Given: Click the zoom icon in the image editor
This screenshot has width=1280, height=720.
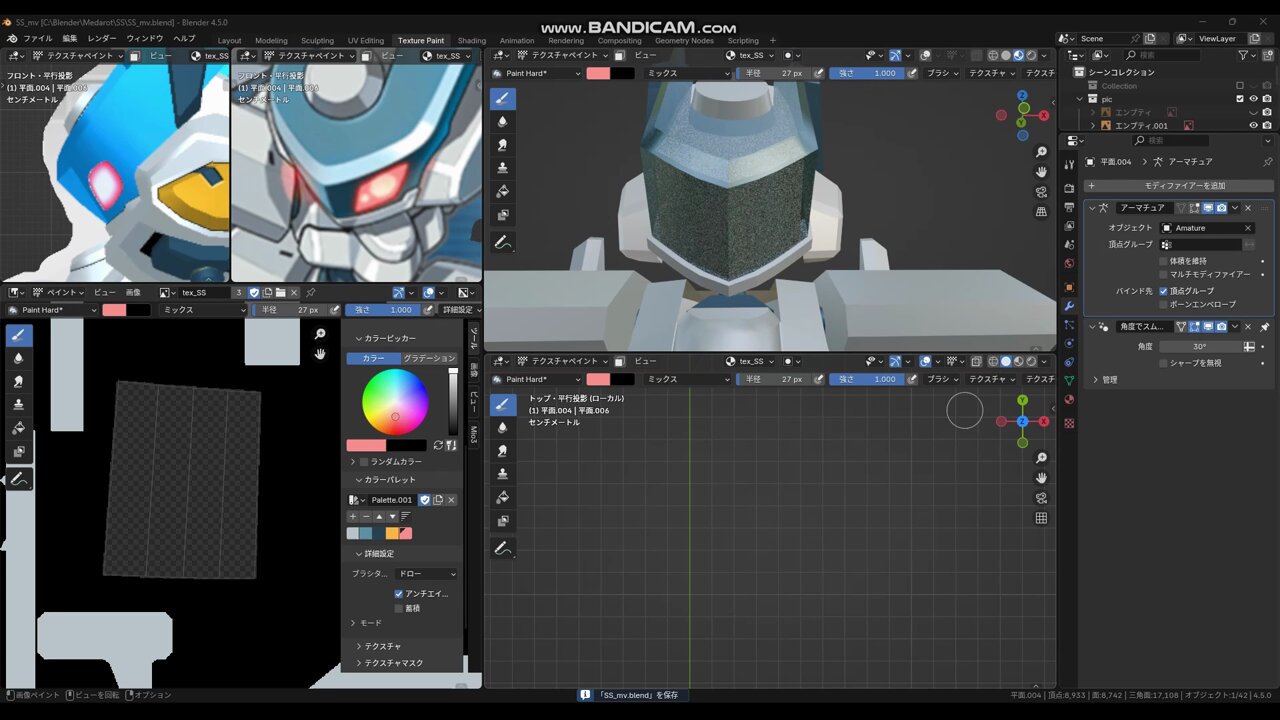Looking at the screenshot, I should point(320,334).
